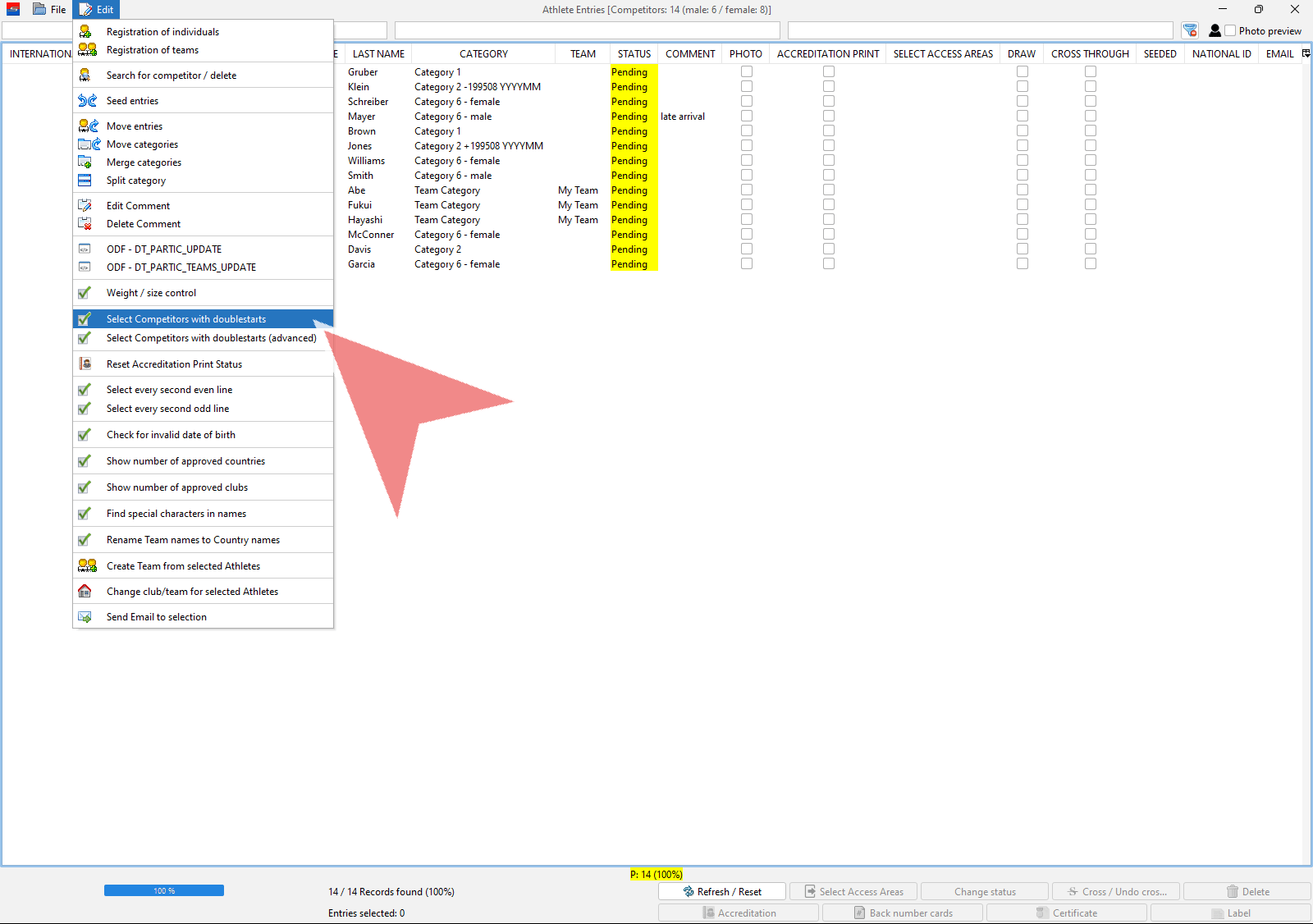Tick the Photo checkbox for Gruber

(747, 72)
